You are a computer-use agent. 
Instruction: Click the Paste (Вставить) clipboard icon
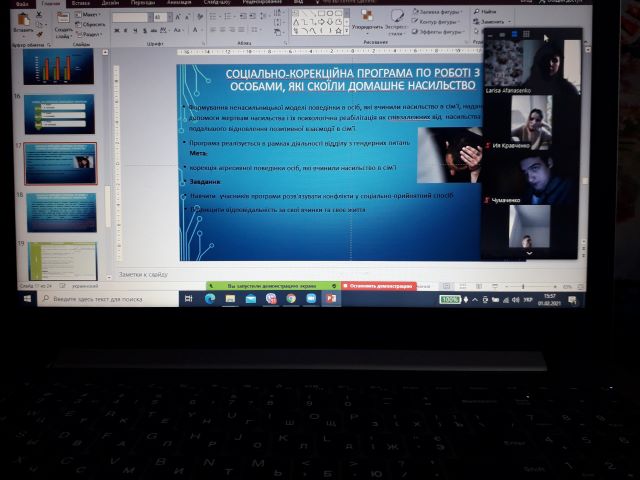23,20
